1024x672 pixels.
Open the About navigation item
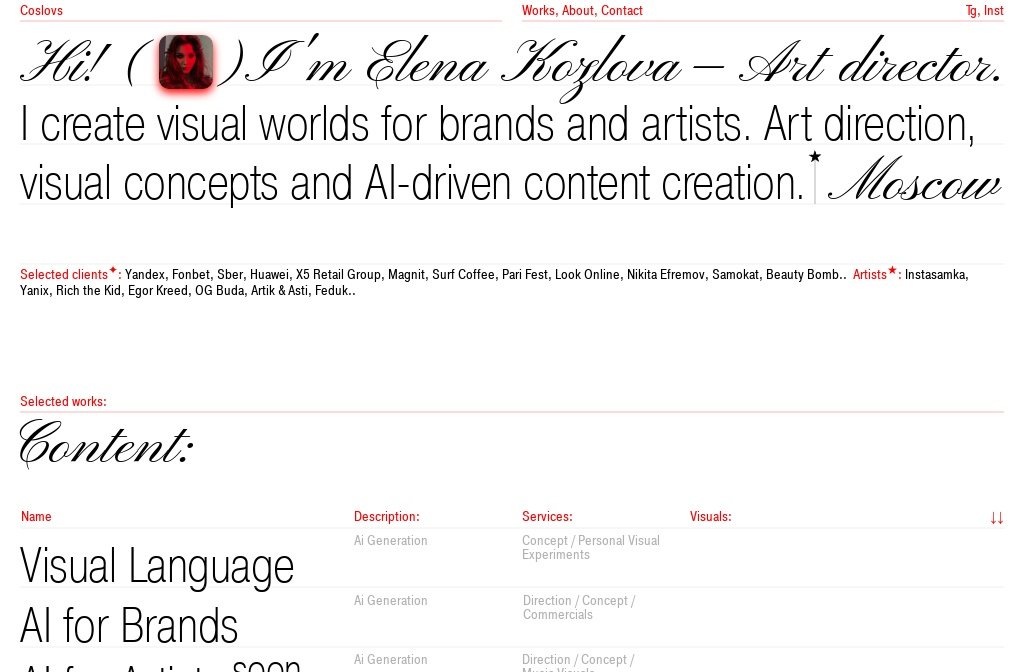click(x=579, y=10)
